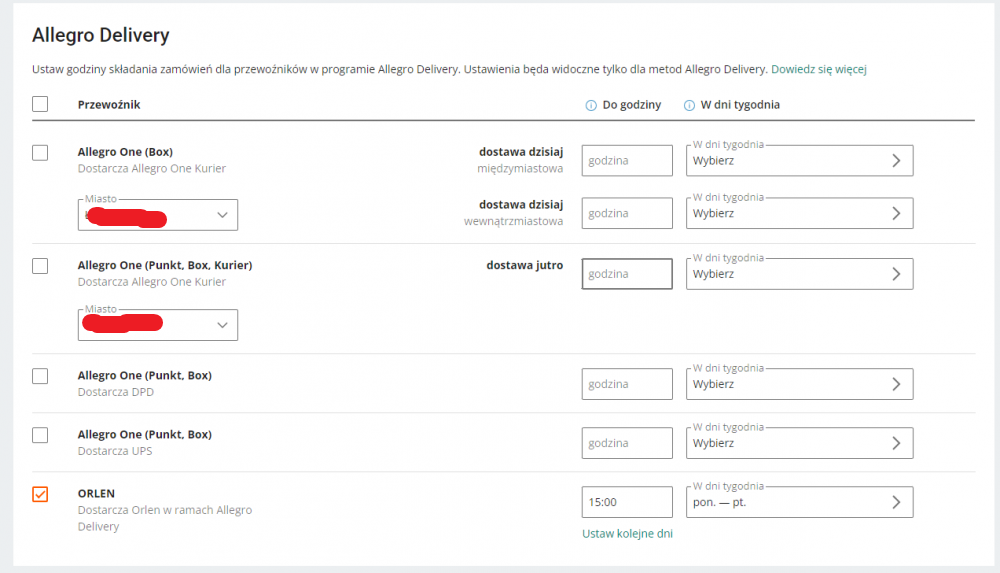Check the Allegro One DPD carrier checkbox
The width and height of the screenshot is (1000, 573).
(40, 376)
